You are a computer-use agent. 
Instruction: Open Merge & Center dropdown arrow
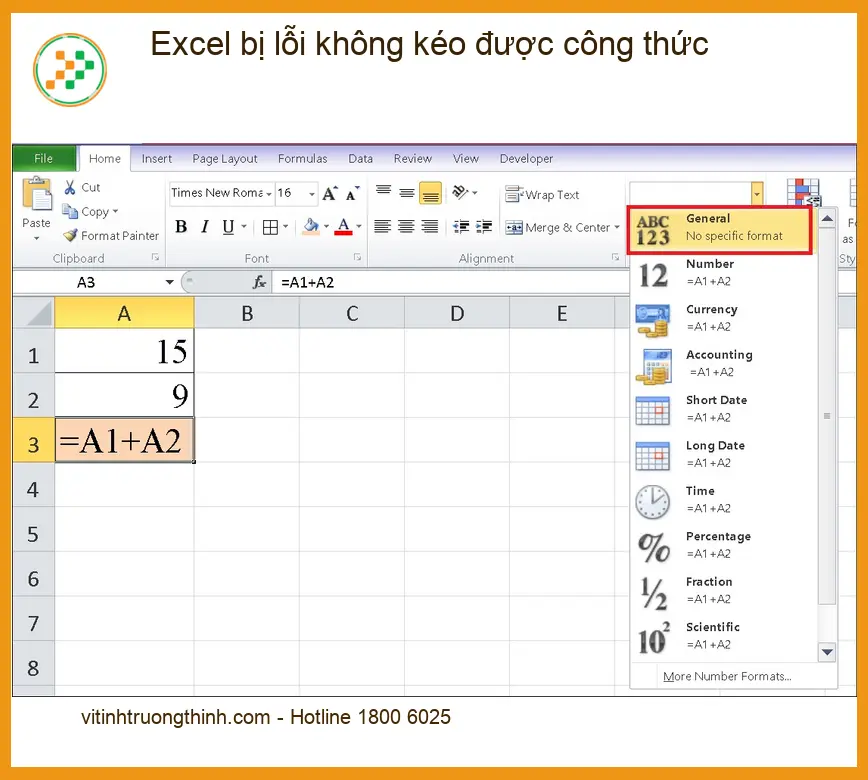617,228
